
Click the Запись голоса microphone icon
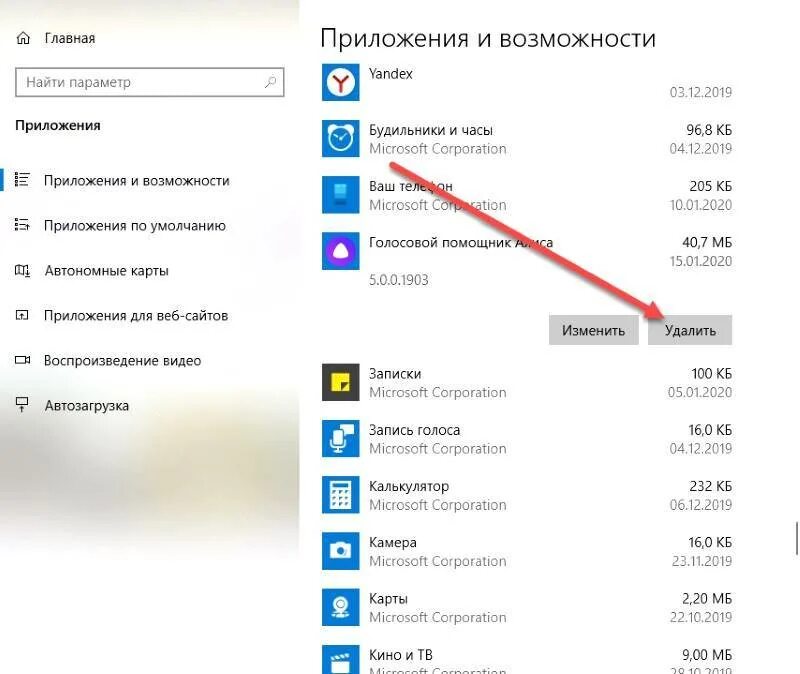click(340, 438)
